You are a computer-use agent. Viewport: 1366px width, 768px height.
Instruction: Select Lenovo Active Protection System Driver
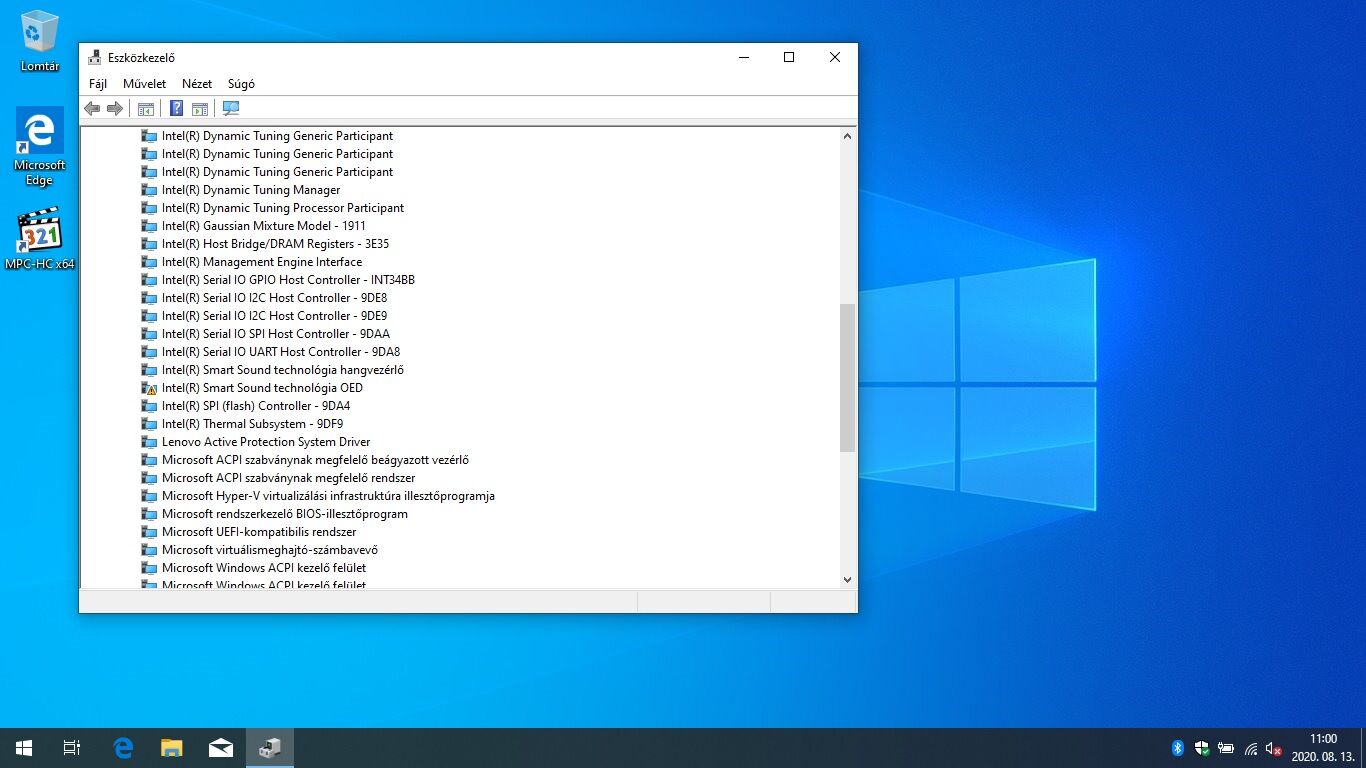[x=256, y=442]
